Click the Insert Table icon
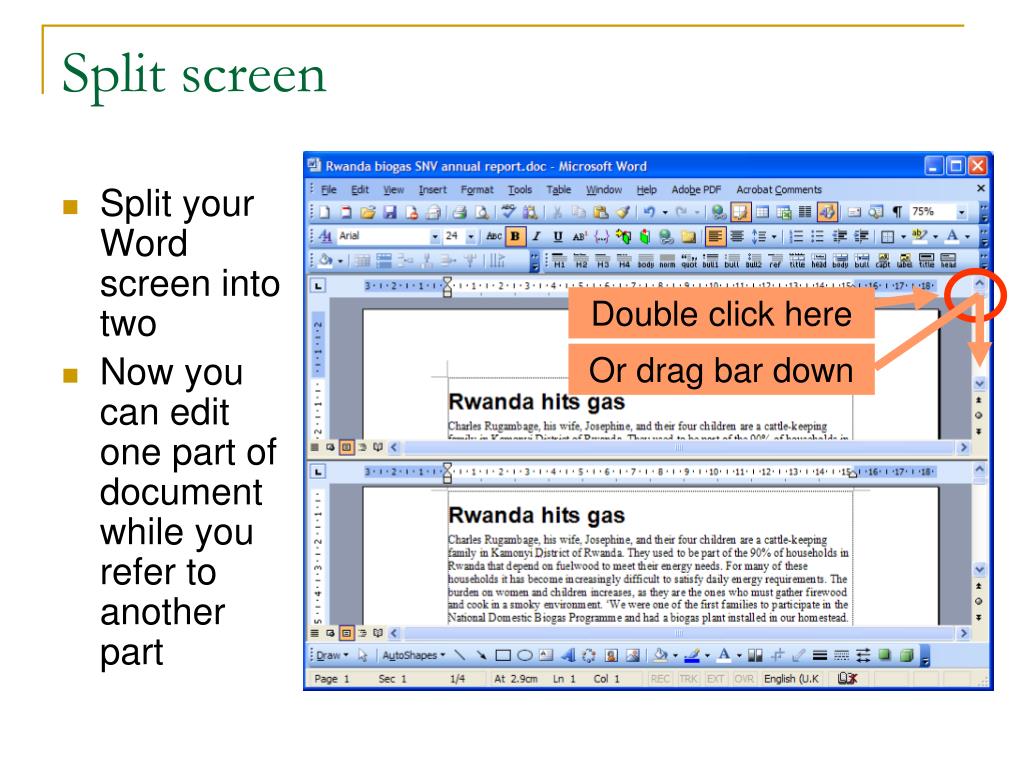Image resolution: width=1024 pixels, height=768 pixels. [x=762, y=212]
